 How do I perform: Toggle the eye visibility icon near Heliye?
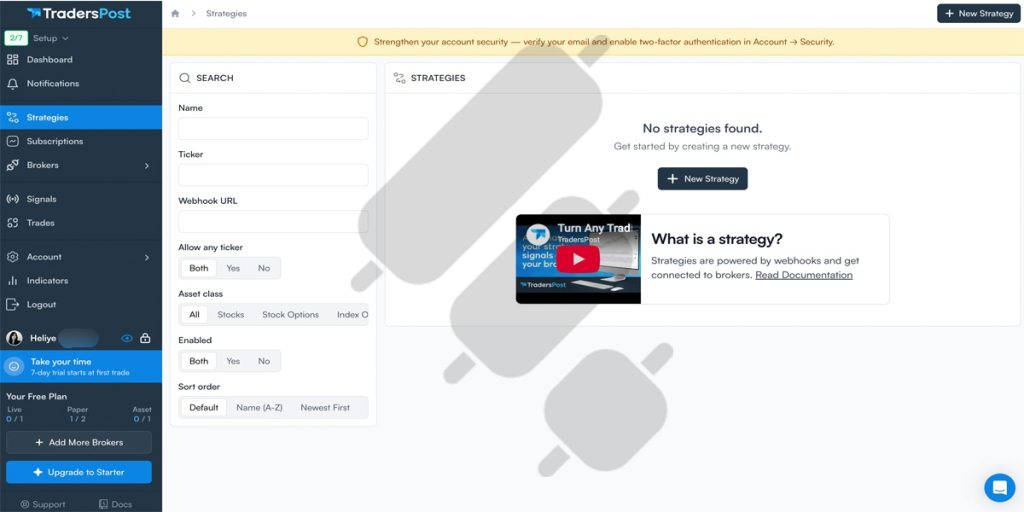[127, 338]
